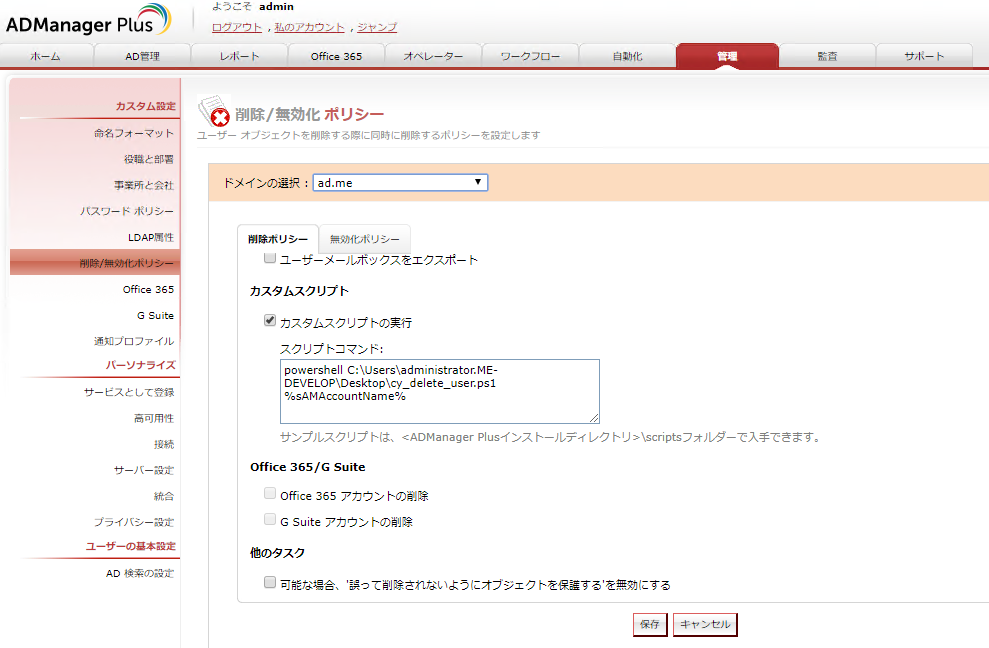
Task: Open 役職と部署 in the sidebar
Action: (x=149, y=159)
